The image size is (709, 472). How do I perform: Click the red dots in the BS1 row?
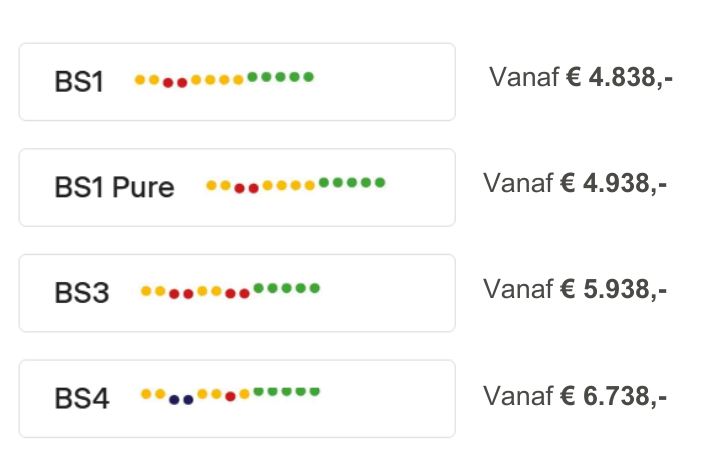[175, 83]
